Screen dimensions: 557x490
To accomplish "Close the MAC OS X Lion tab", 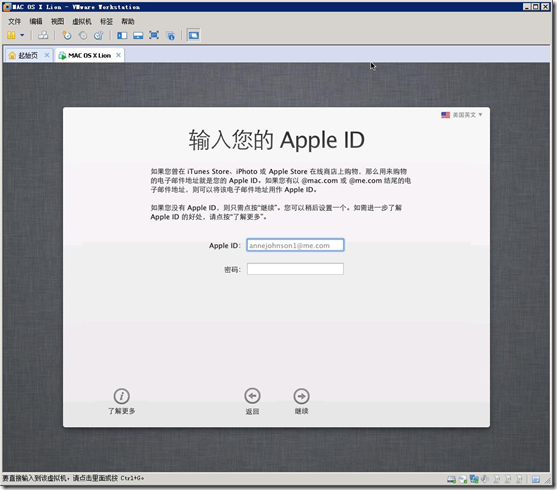I will [x=118, y=55].
